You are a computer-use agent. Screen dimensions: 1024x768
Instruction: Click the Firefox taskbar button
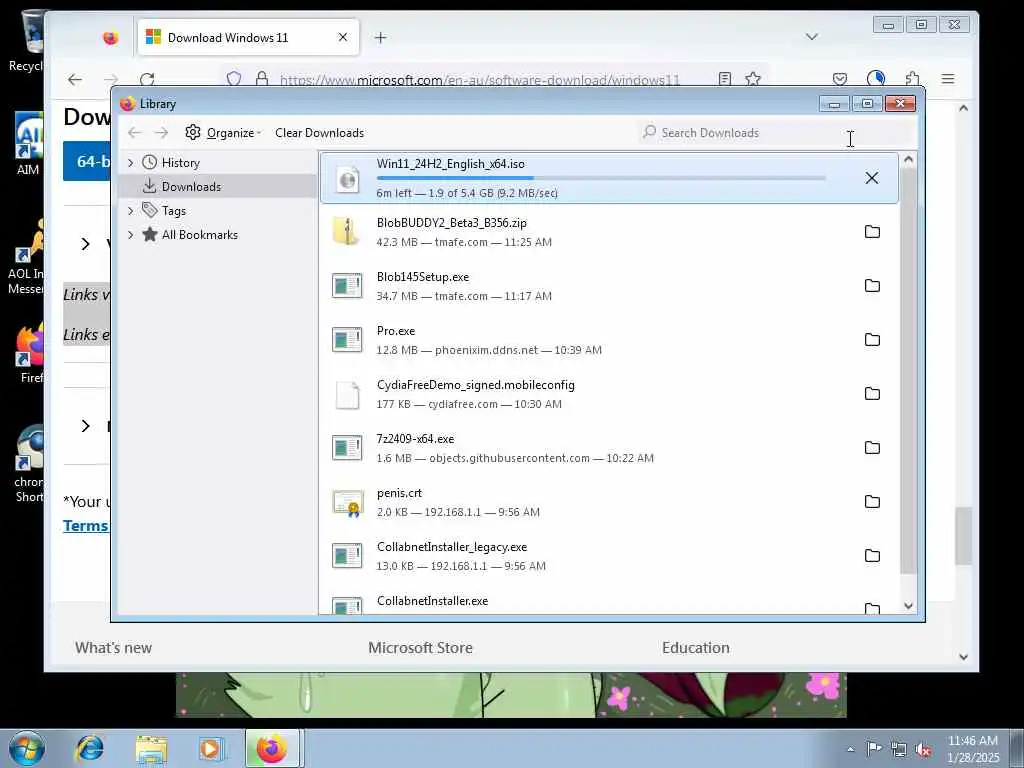tap(272, 748)
